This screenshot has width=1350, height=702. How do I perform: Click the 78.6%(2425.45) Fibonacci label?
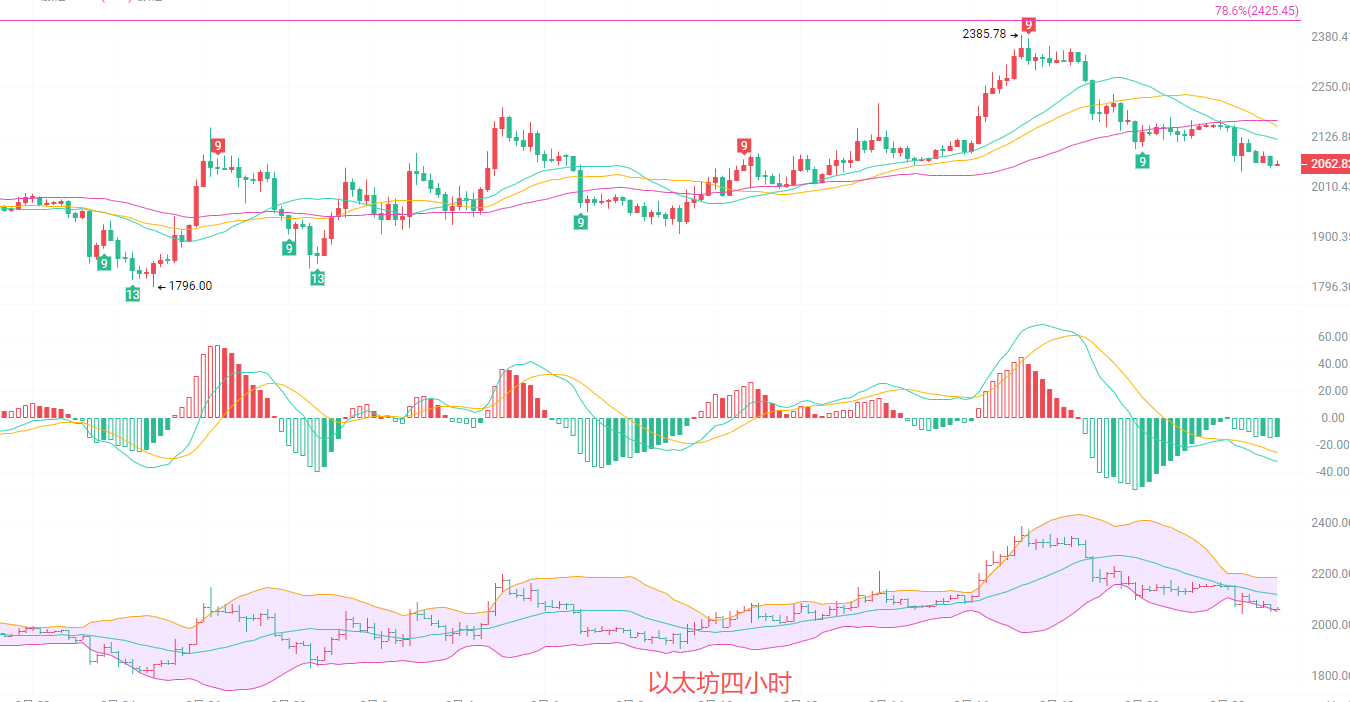1256,11
